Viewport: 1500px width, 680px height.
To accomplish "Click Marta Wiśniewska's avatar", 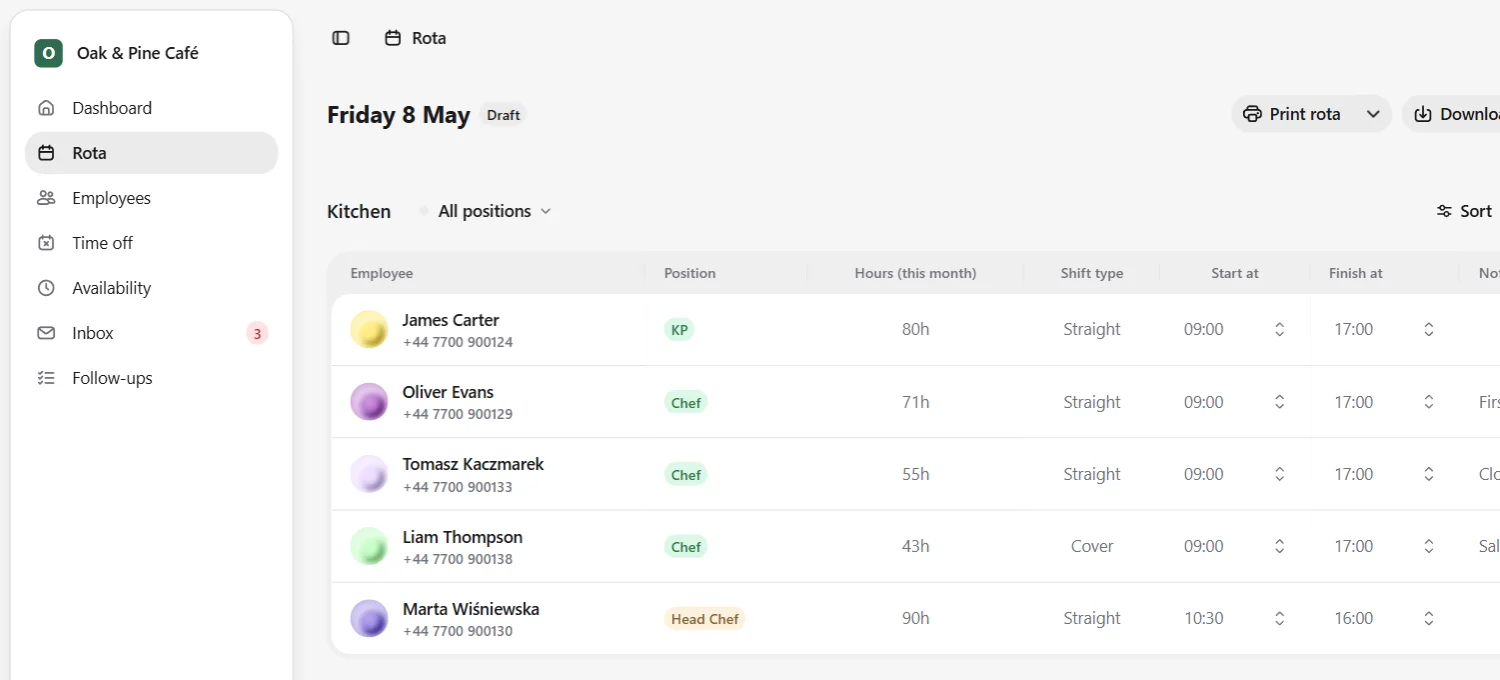I will coord(369,618).
